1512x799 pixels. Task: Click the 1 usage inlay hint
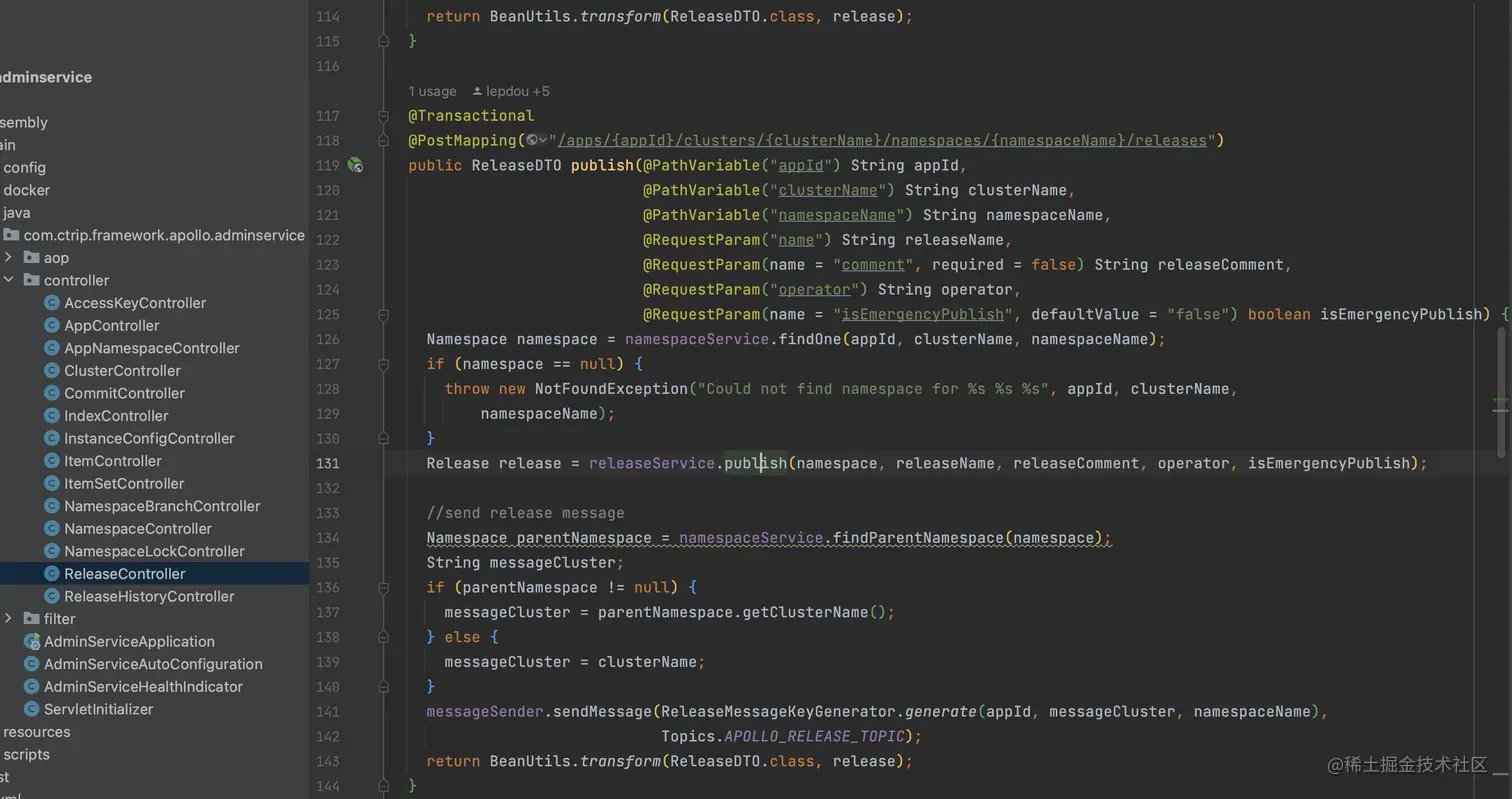pyautogui.click(x=432, y=91)
